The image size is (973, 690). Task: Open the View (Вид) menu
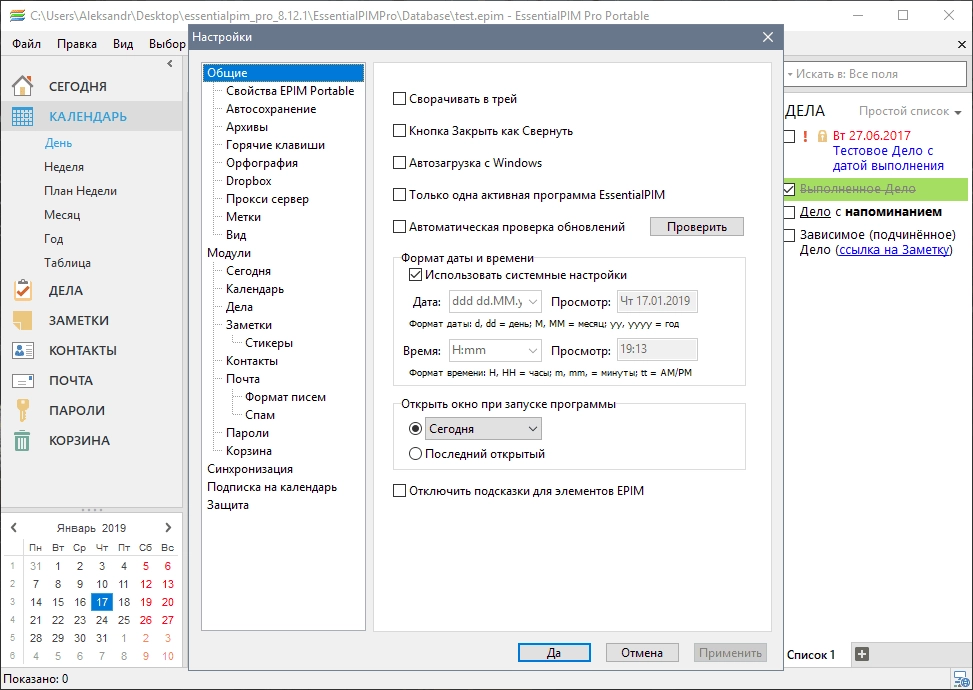coord(123,43)
